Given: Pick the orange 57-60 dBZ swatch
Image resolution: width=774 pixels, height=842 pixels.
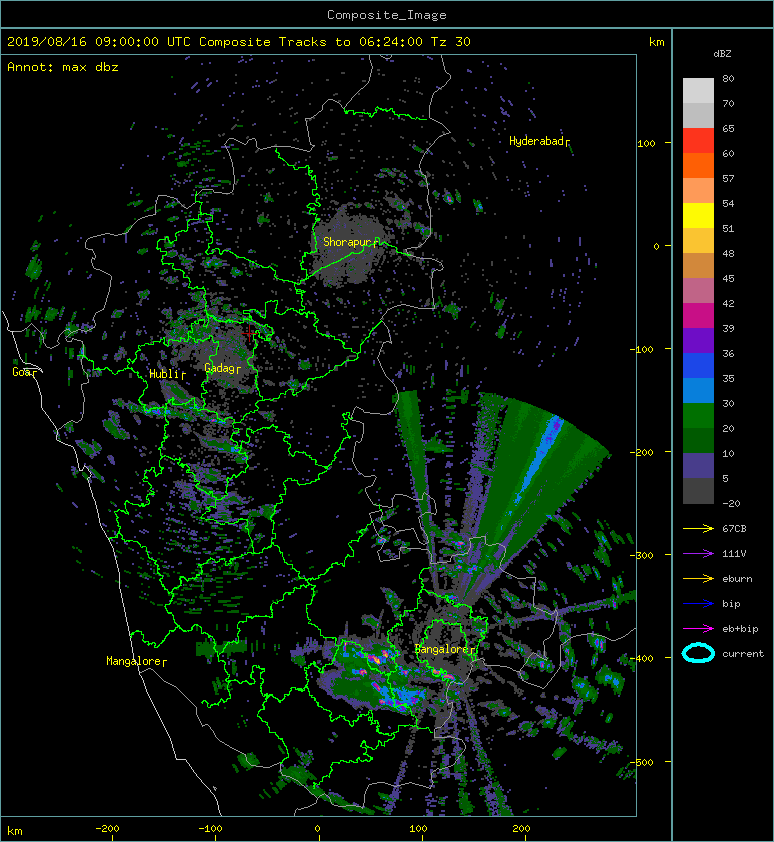Looking at the screenshot, I should pos(698,165).
